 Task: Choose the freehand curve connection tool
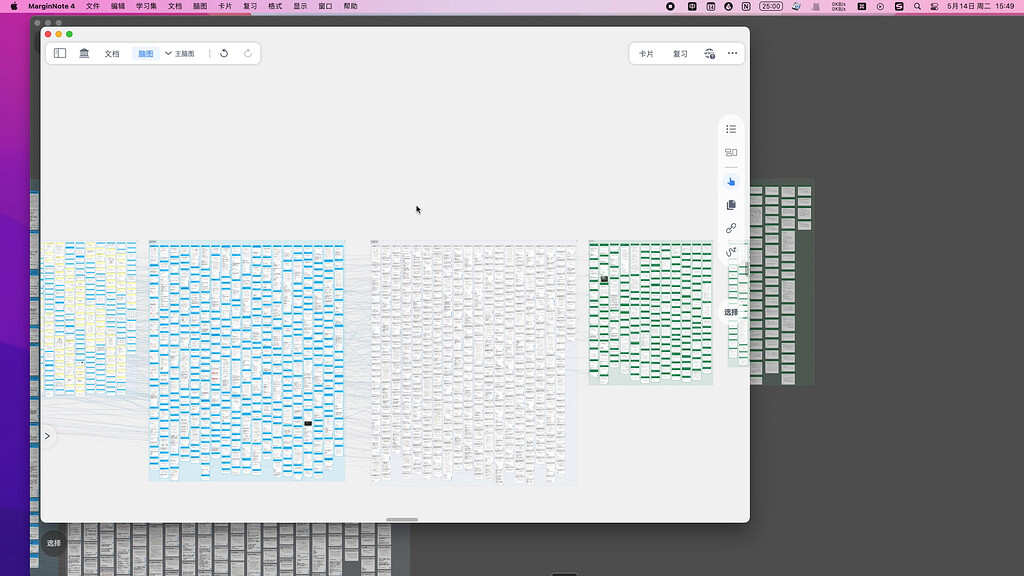pyautogui.click(x=731, y=251)
